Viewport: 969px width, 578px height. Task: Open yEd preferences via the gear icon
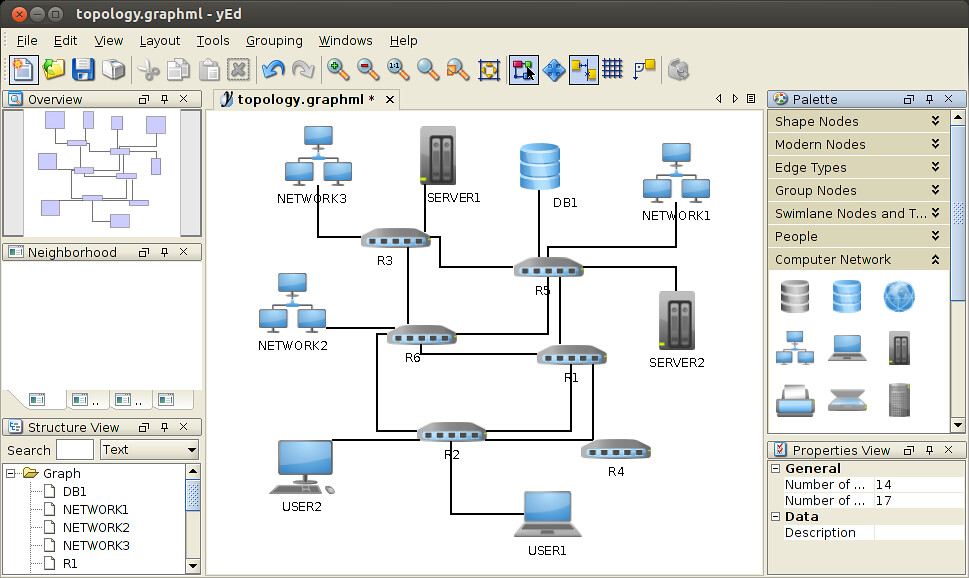tap(678, 70)
